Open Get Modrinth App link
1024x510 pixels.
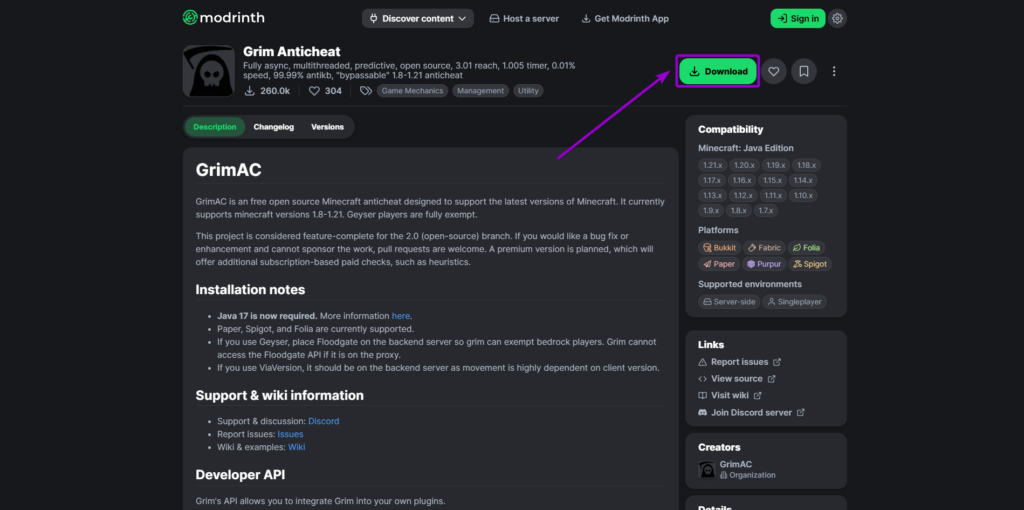tap(624, 18)
